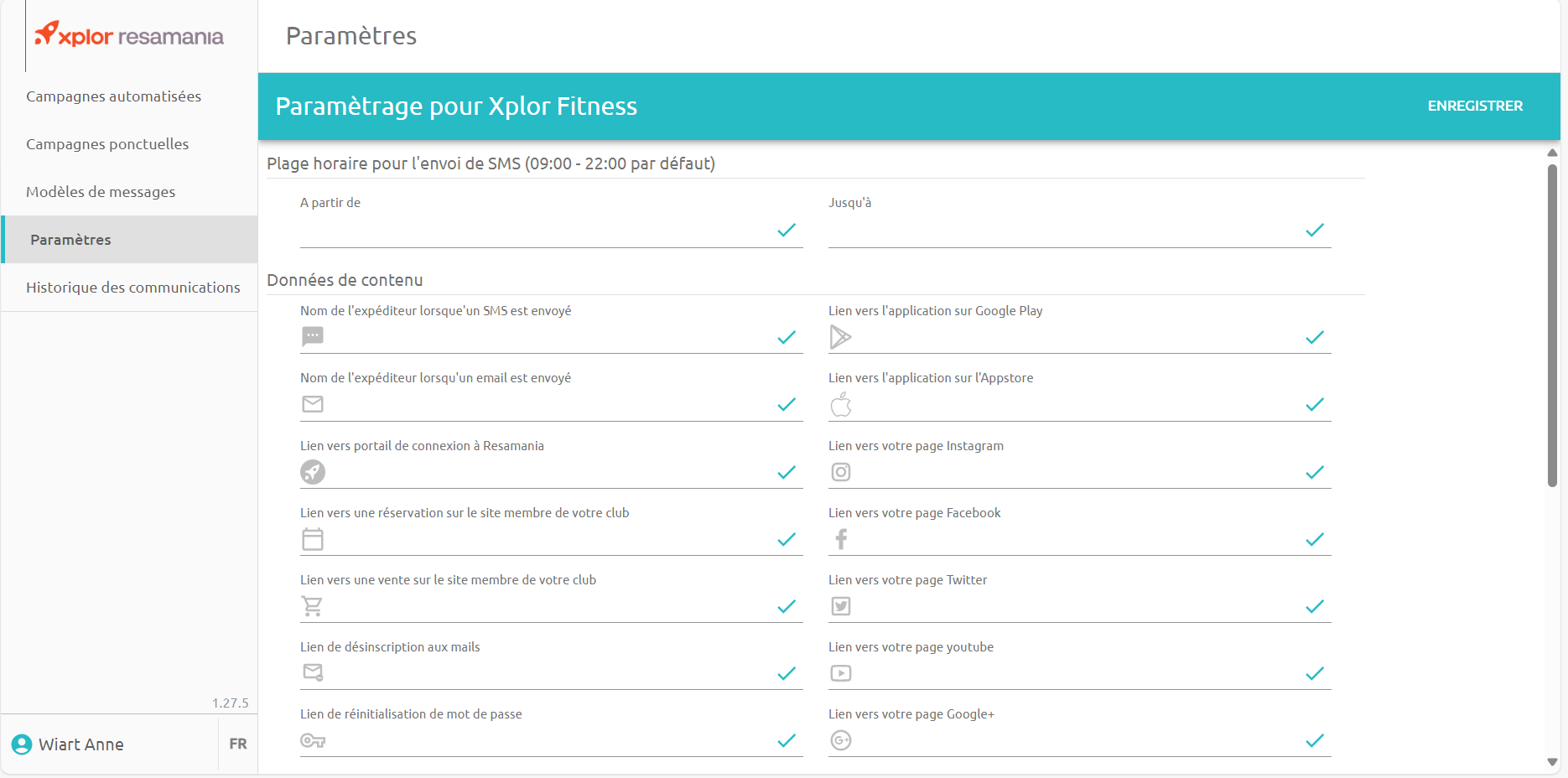This screenshot has height=778, width=1568.
Task: Click 'Données de contenu' section heading
Action: 345,280
